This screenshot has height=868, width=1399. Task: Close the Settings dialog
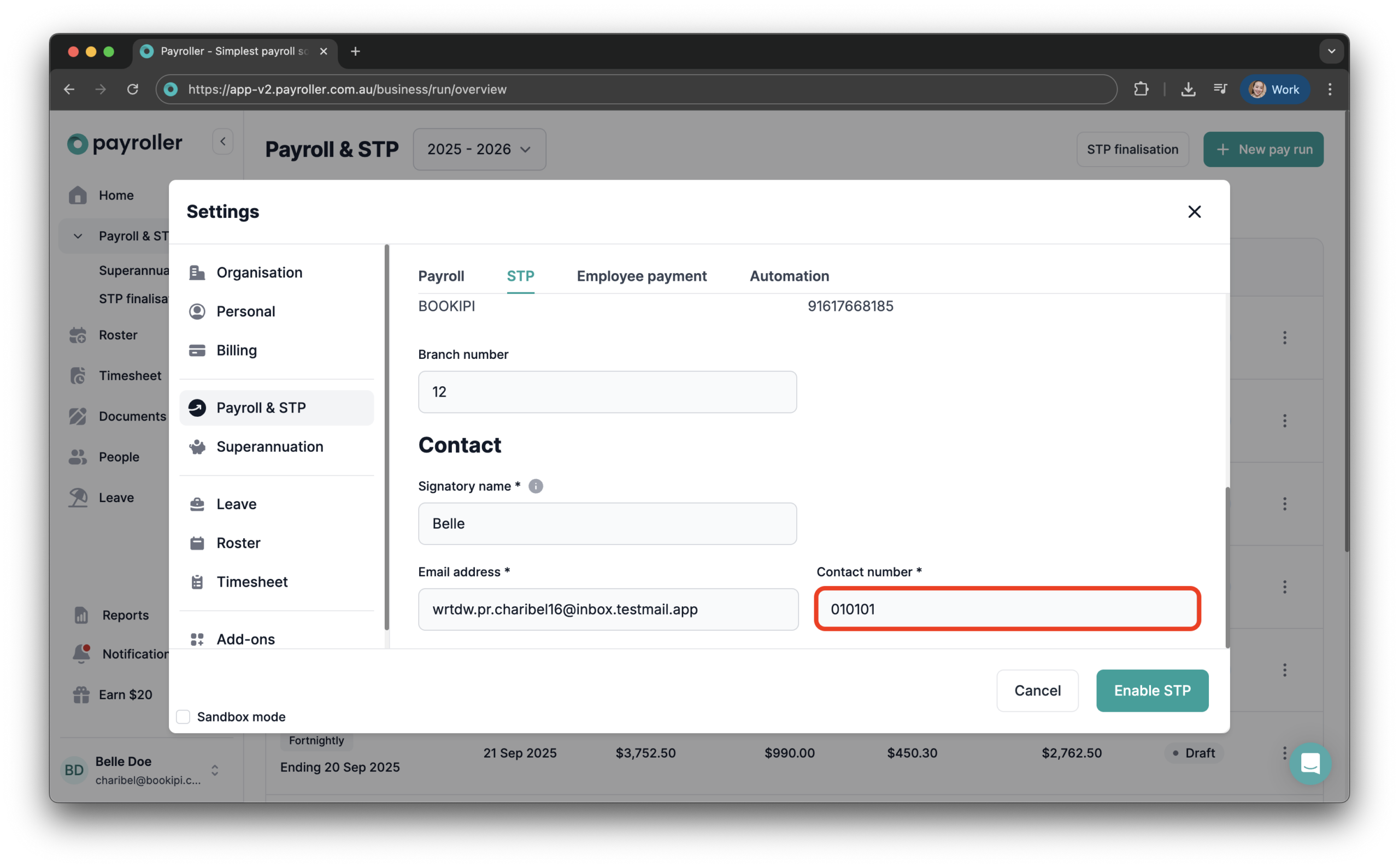(1195, 212)
